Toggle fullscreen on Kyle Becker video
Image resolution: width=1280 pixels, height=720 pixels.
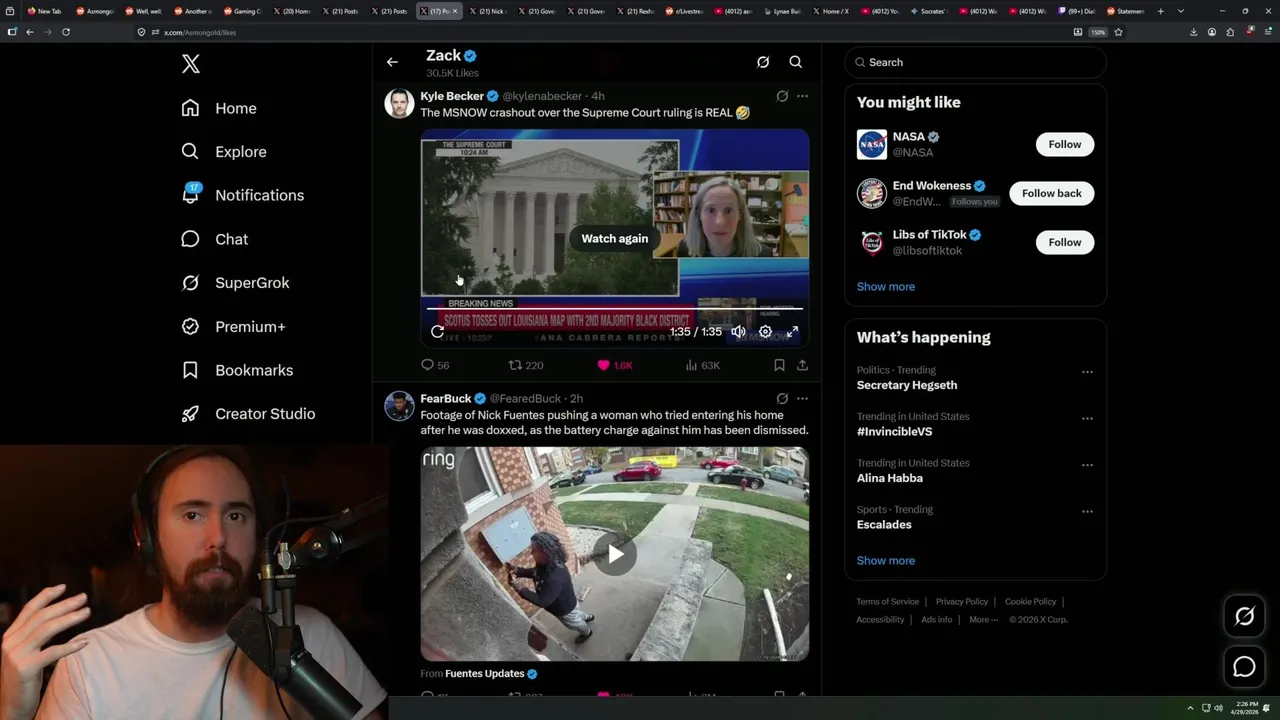click(x=793, y=332)
